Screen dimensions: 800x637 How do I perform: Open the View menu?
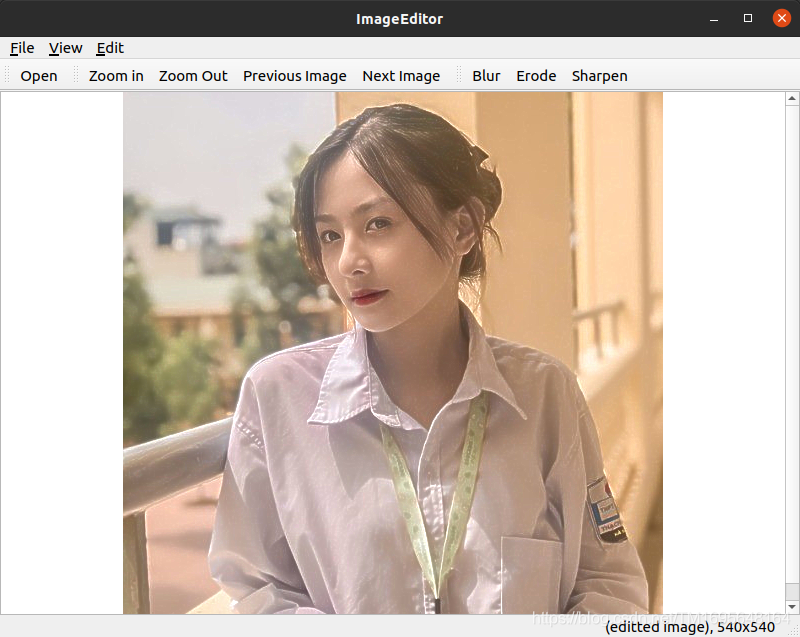(x=65, y=48)
